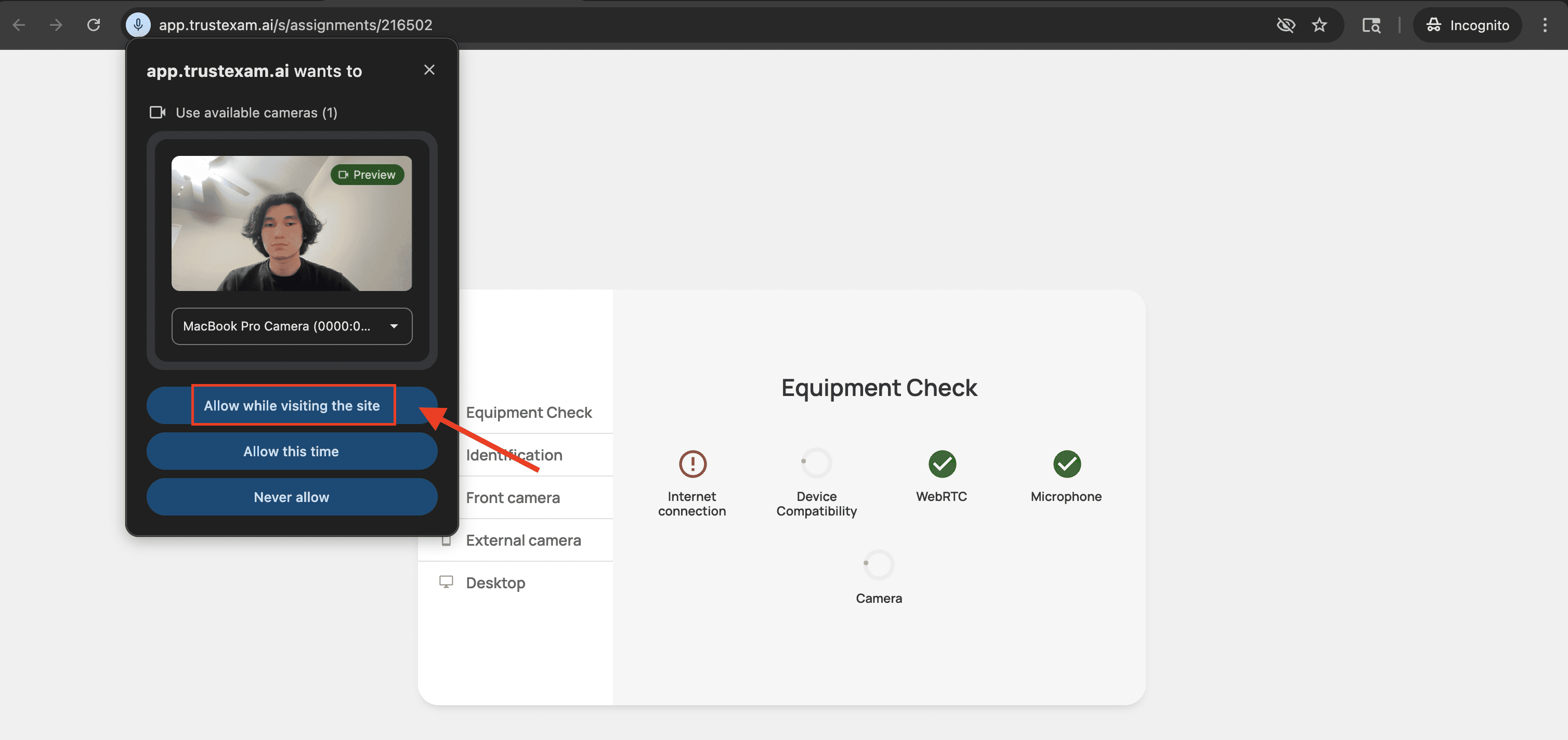Click the Incognito profile button
Screen dimensions: 1568x740
pyautogui.click(x=1467, y=25)
